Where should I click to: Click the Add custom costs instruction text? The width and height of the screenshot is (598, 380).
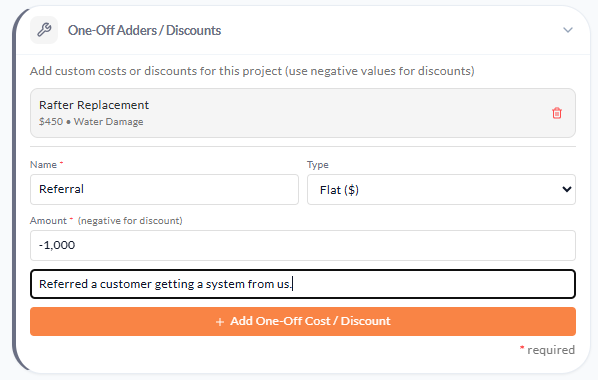252,71
